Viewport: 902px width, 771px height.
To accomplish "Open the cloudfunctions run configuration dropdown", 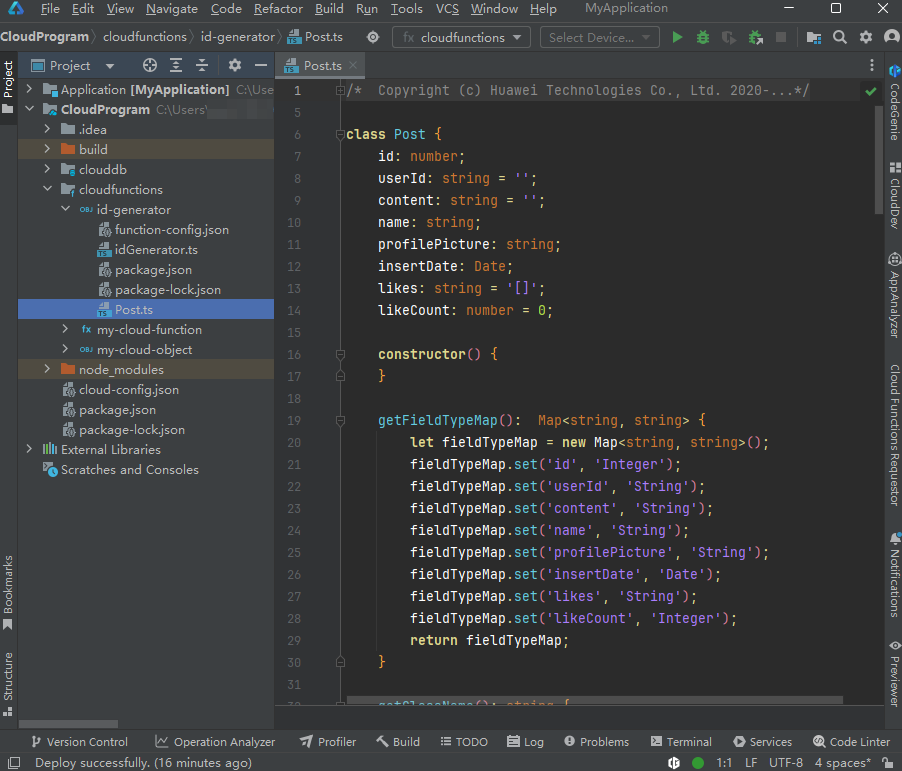I will point(462,37).
